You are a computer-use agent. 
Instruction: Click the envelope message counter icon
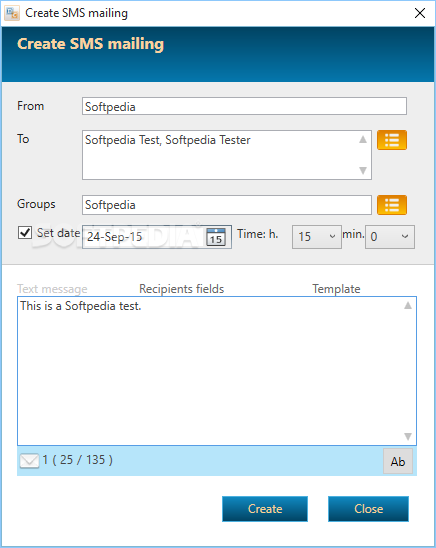tap(29, 460)
